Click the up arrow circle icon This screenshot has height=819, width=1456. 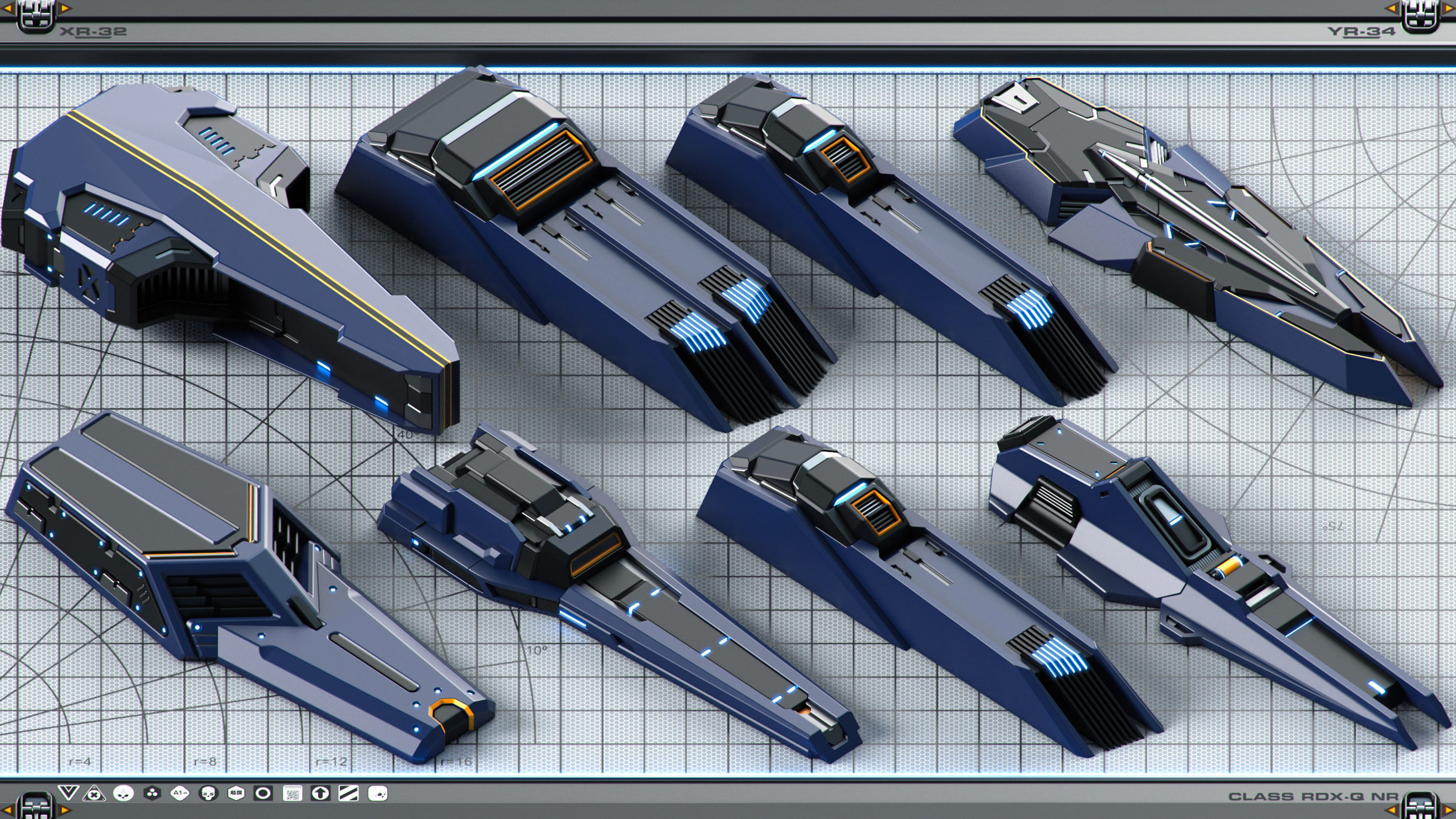(x=320, y=794)
